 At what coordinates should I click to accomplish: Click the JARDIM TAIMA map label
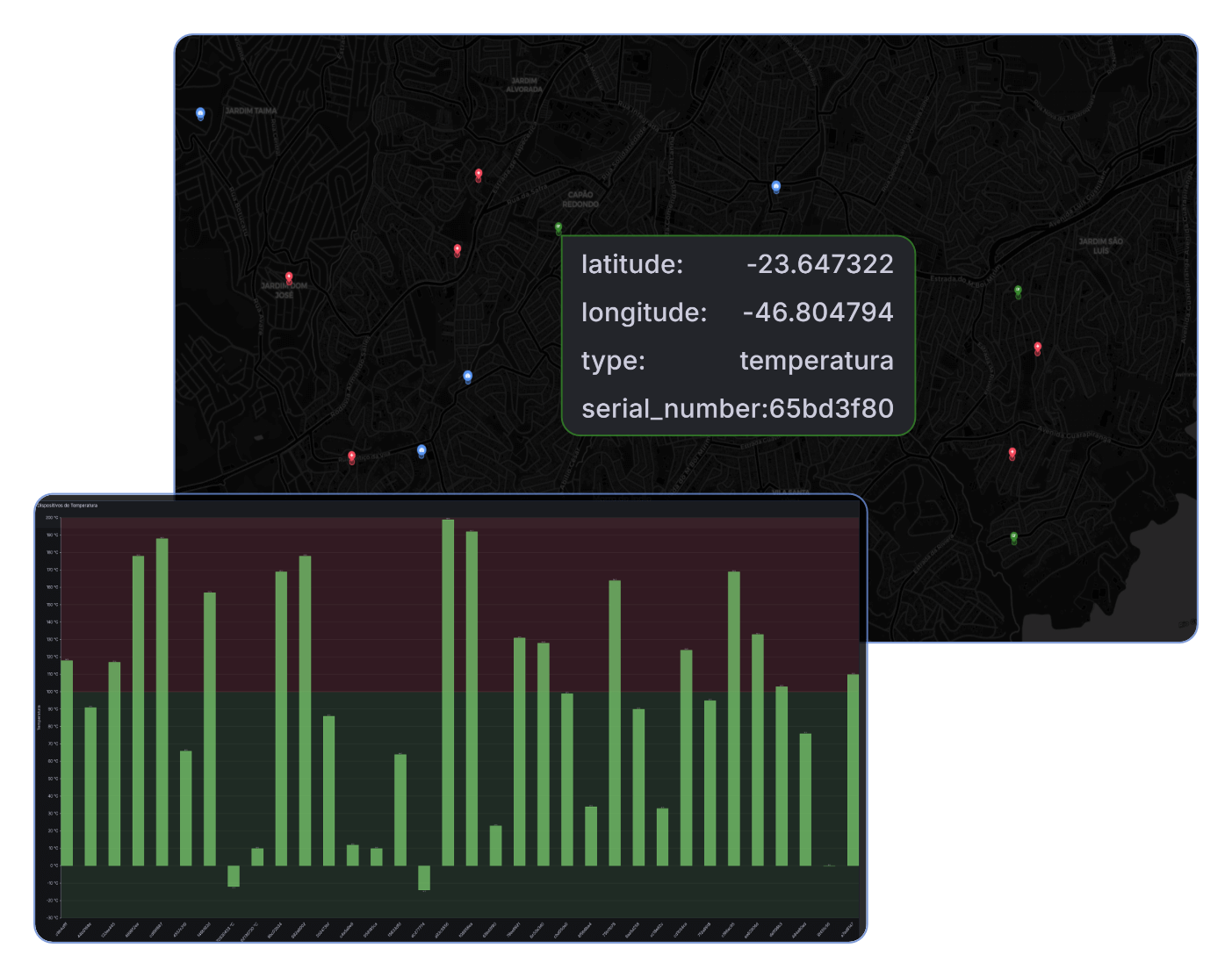(251, 111)
